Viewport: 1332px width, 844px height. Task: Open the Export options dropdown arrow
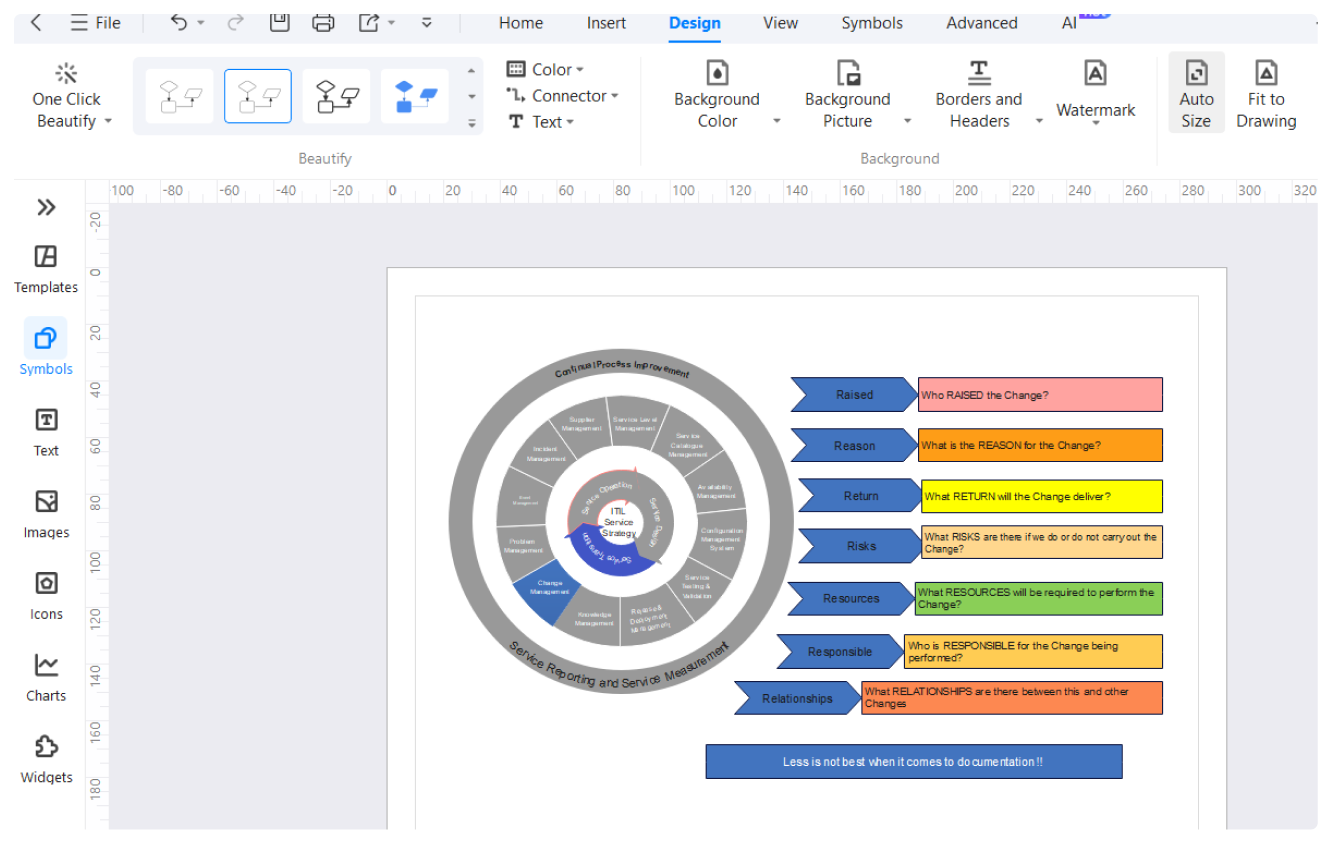(391, 23)
